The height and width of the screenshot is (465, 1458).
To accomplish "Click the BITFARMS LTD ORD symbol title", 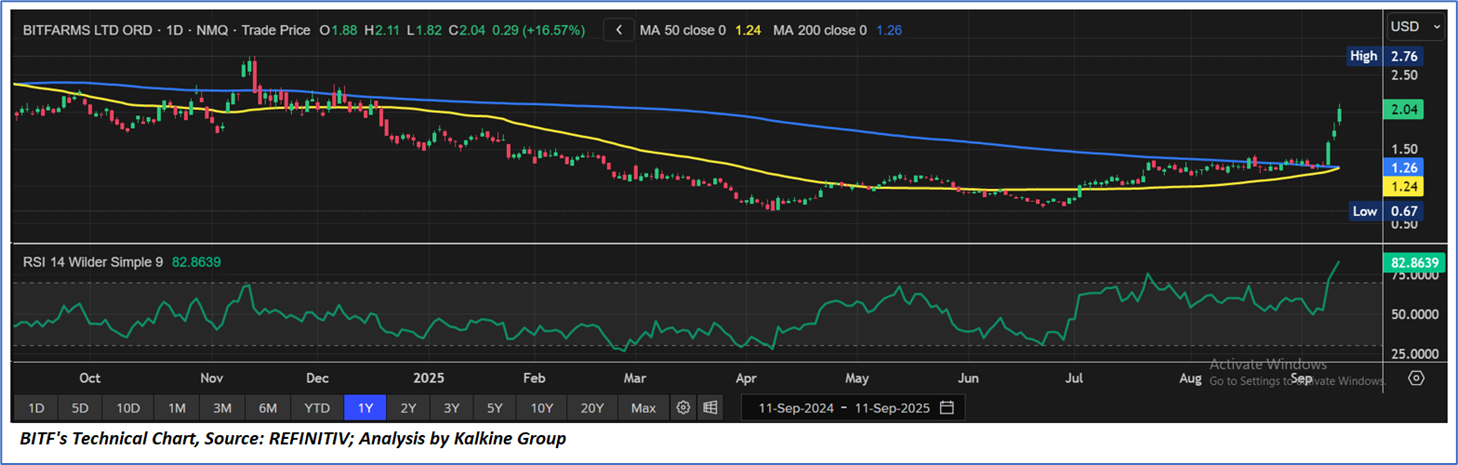I will tap(87, 30).
